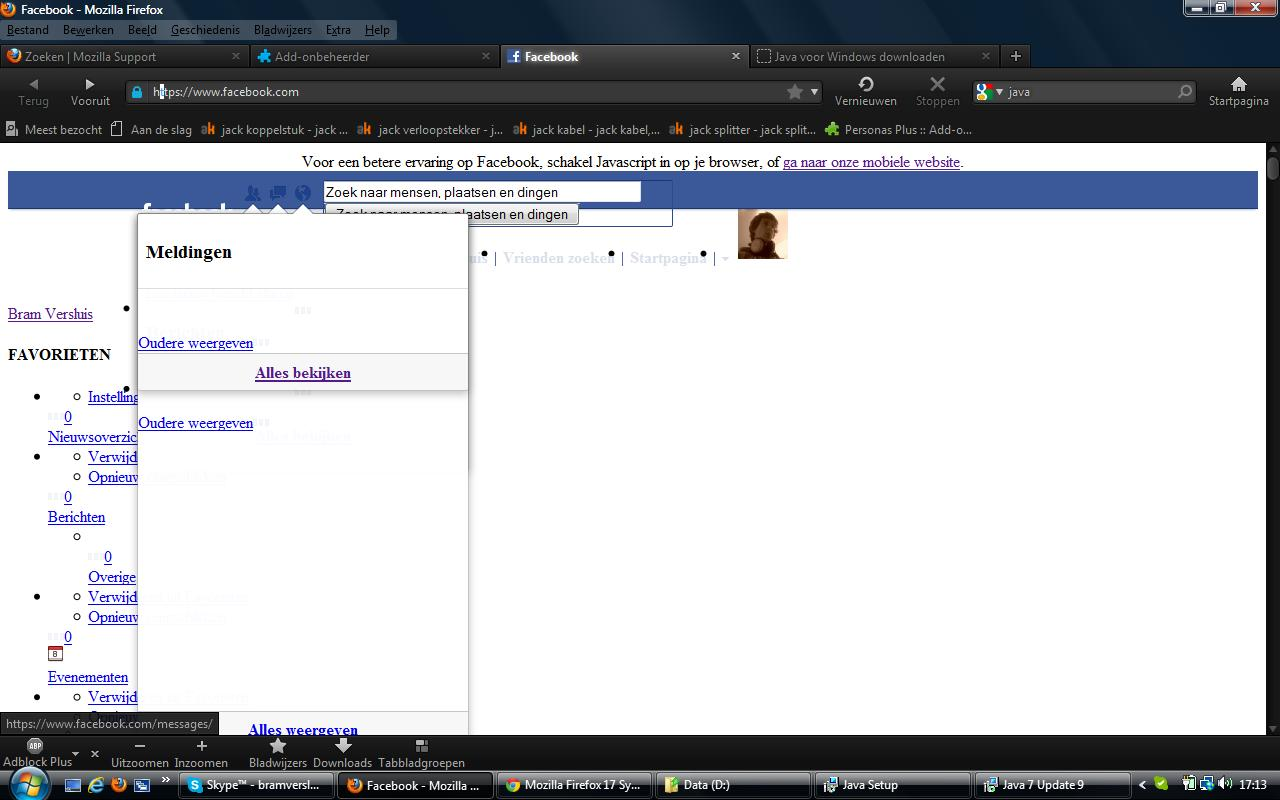Viewport: 1280px width, 800px height.
Task: Bookmark this page with the star icon
Action: pyautogui.click(x=795, y=92)
